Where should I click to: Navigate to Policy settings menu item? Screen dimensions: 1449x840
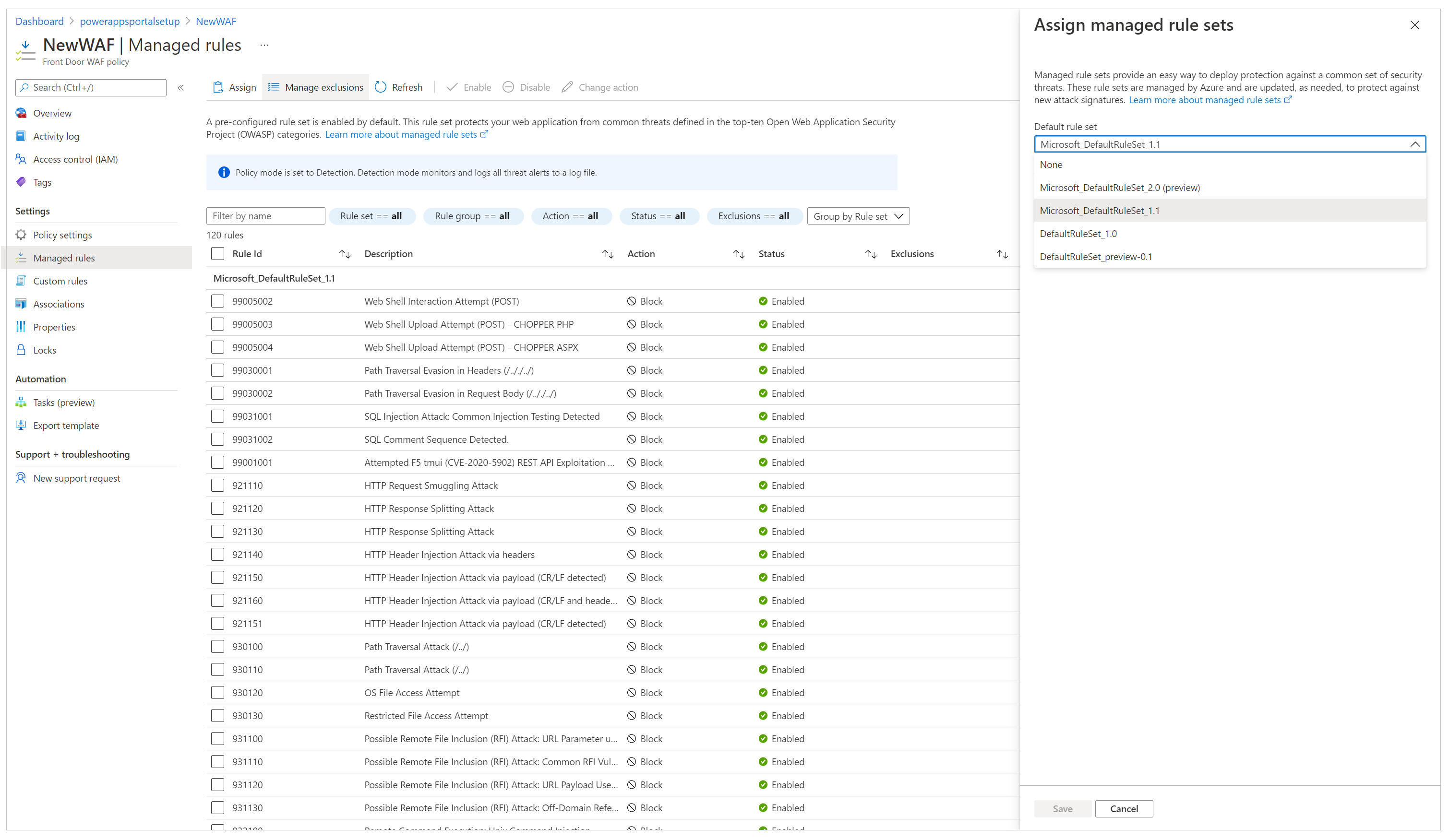[x=62, y=234]
